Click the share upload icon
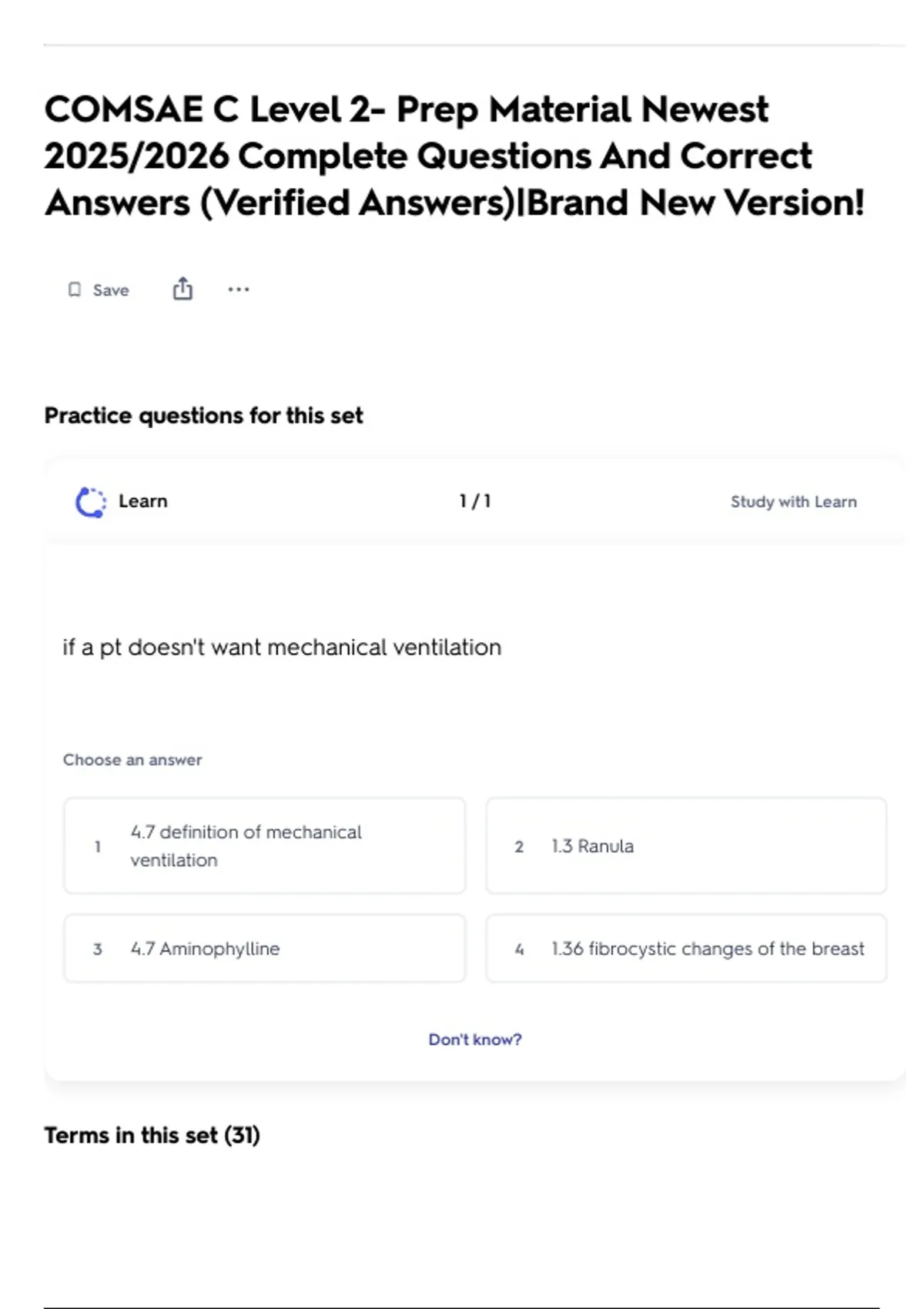Image resolution: width=924 pixels, height=1309 pixels. [x=182, y=289]
